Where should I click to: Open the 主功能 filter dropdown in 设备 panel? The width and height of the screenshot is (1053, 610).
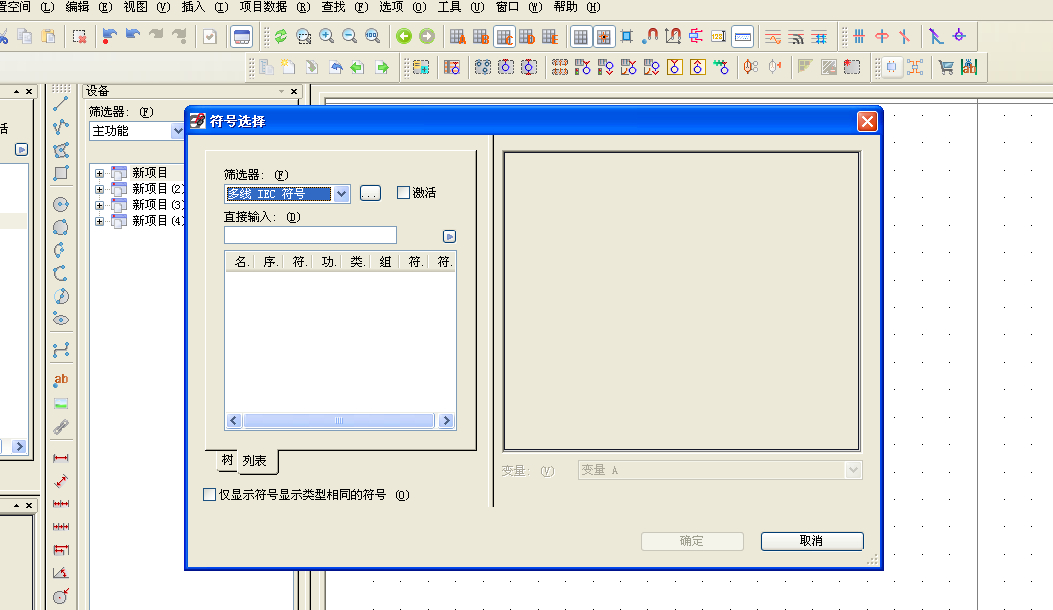point(177,131)
